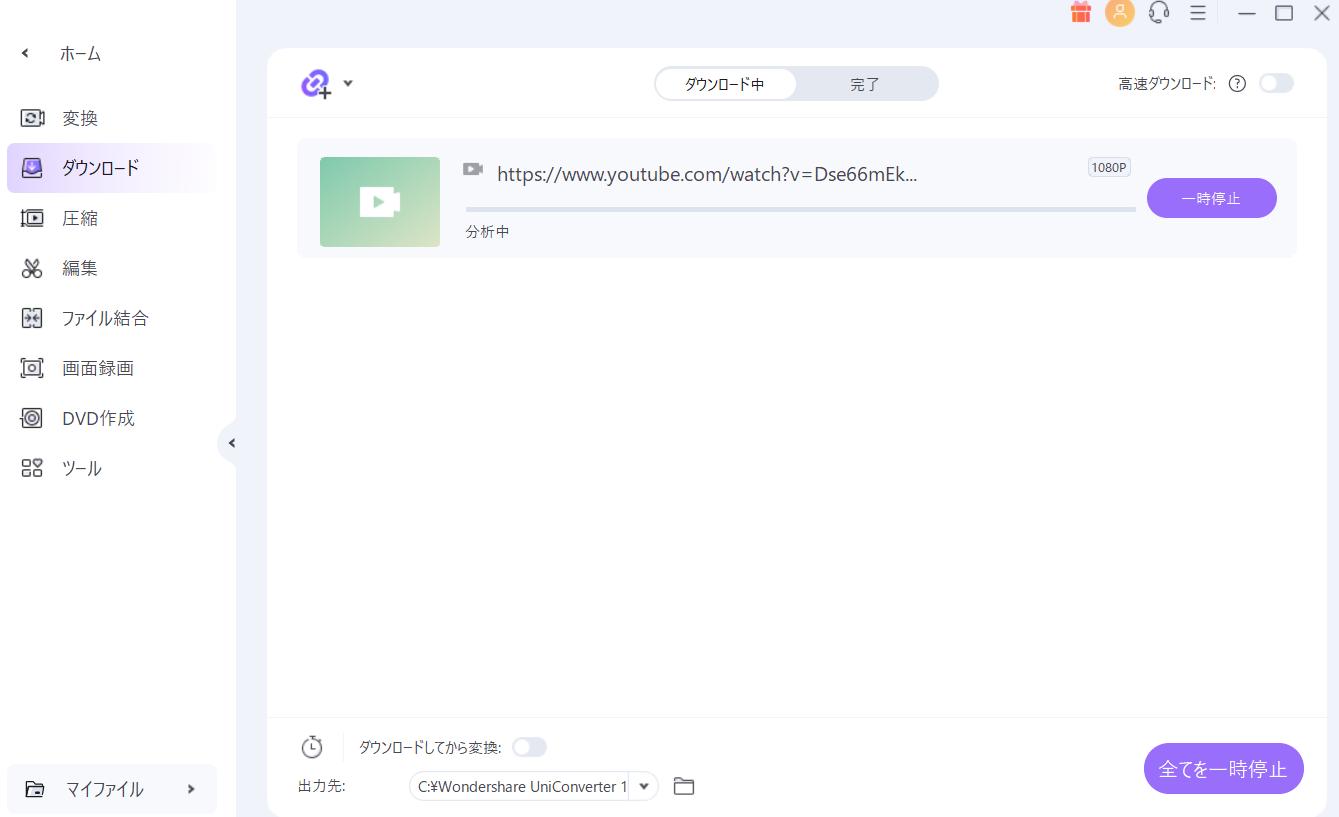Viewport: 1339px width, 817px height.
Task: Click the 高速ダウンロード help question mark
Action: coord(1237,84)
